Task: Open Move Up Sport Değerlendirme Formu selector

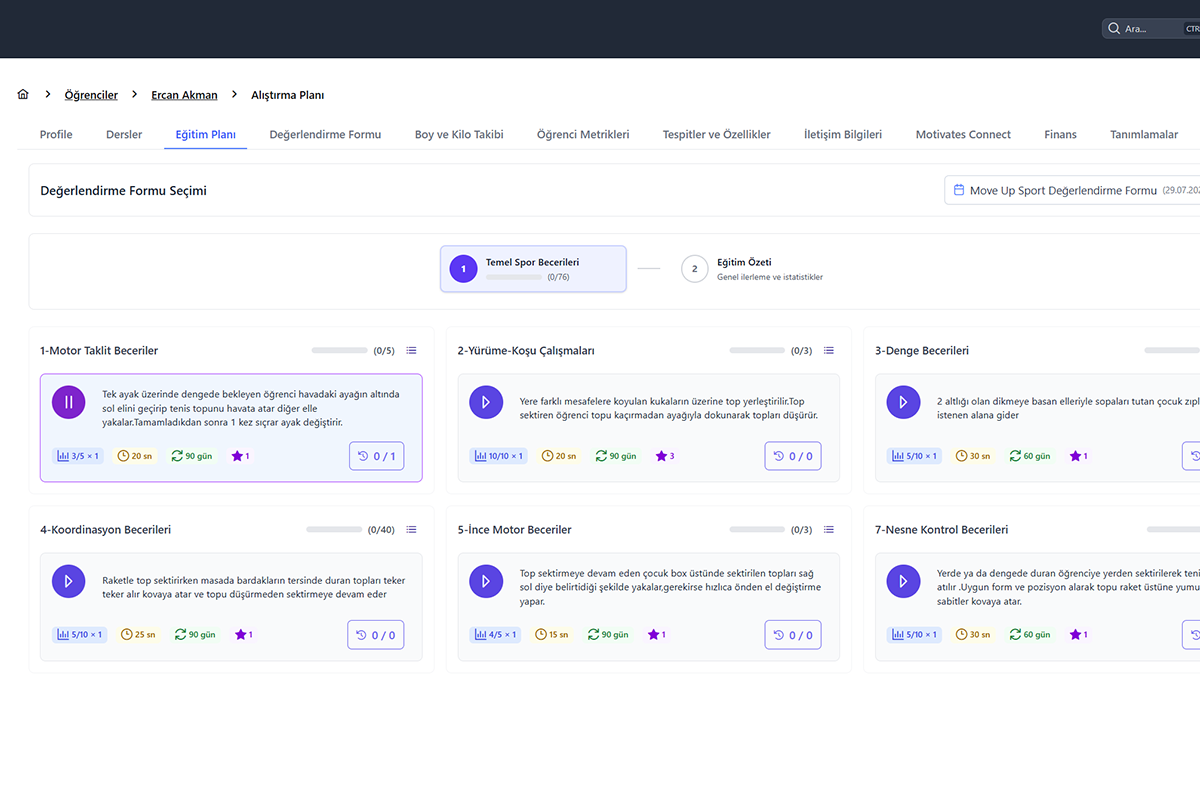Action: point(1072,190)
